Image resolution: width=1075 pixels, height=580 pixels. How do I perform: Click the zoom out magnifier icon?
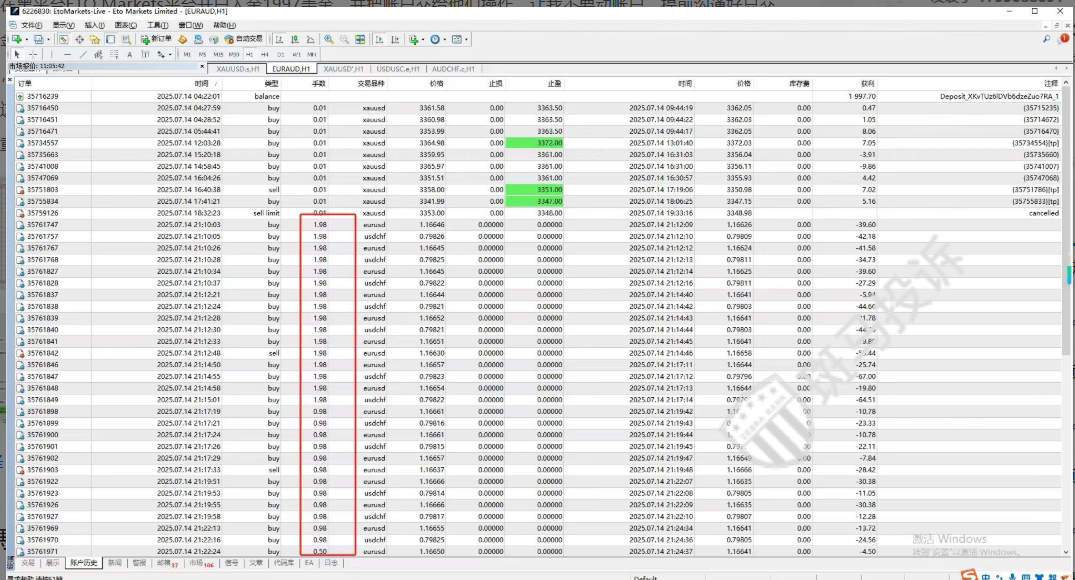pyautogui.click(x=345, y=39)
